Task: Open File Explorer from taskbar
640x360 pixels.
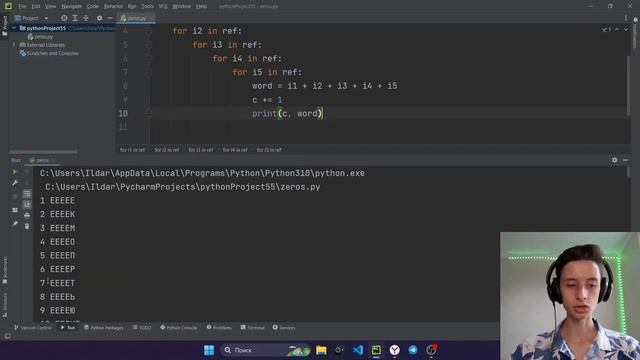Action: click(321, 350)
